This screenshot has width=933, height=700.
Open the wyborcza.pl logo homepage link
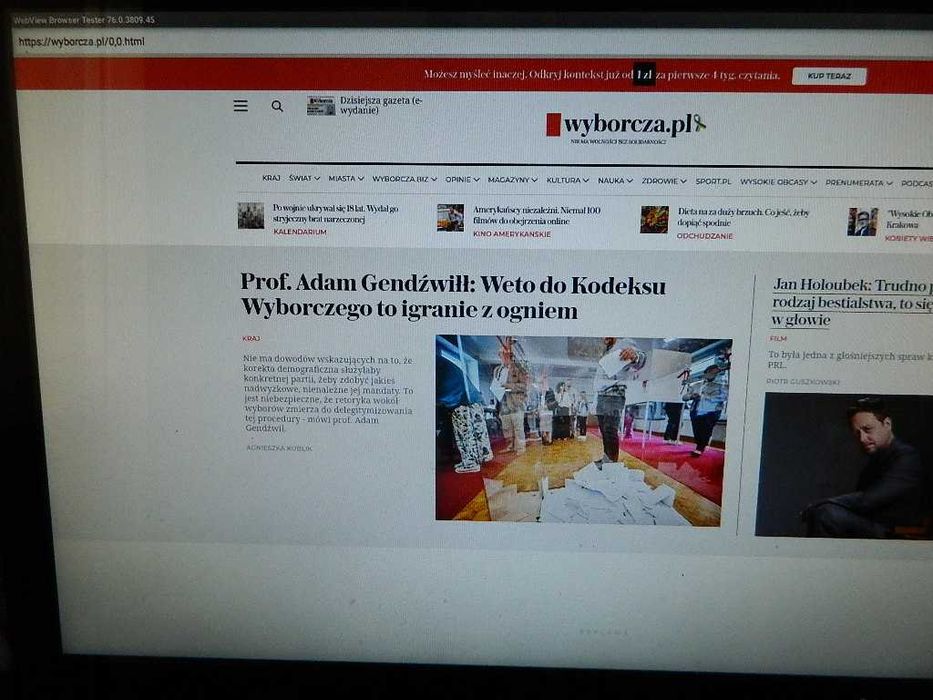coord(625,126)
